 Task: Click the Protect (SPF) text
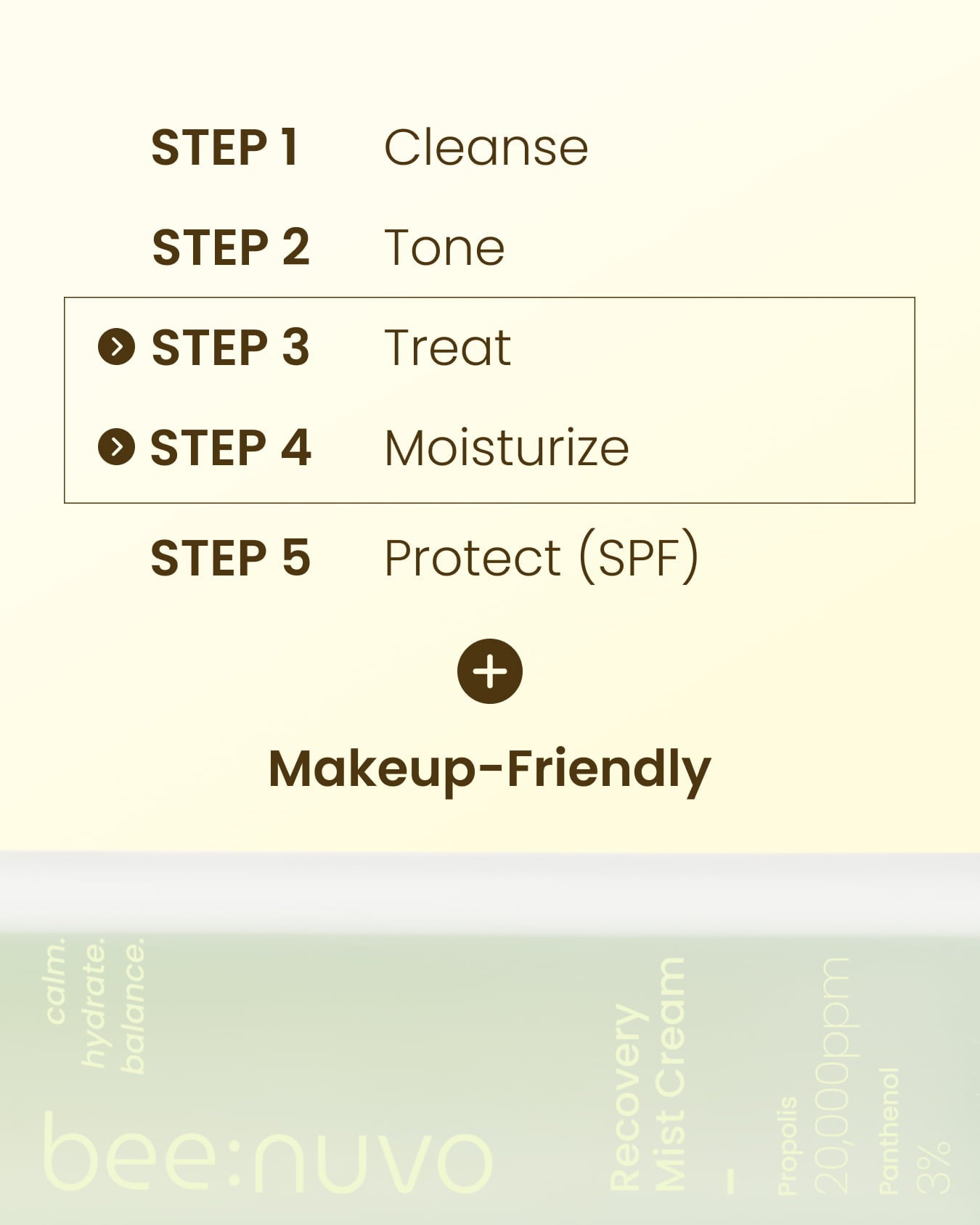click(542, 557)
